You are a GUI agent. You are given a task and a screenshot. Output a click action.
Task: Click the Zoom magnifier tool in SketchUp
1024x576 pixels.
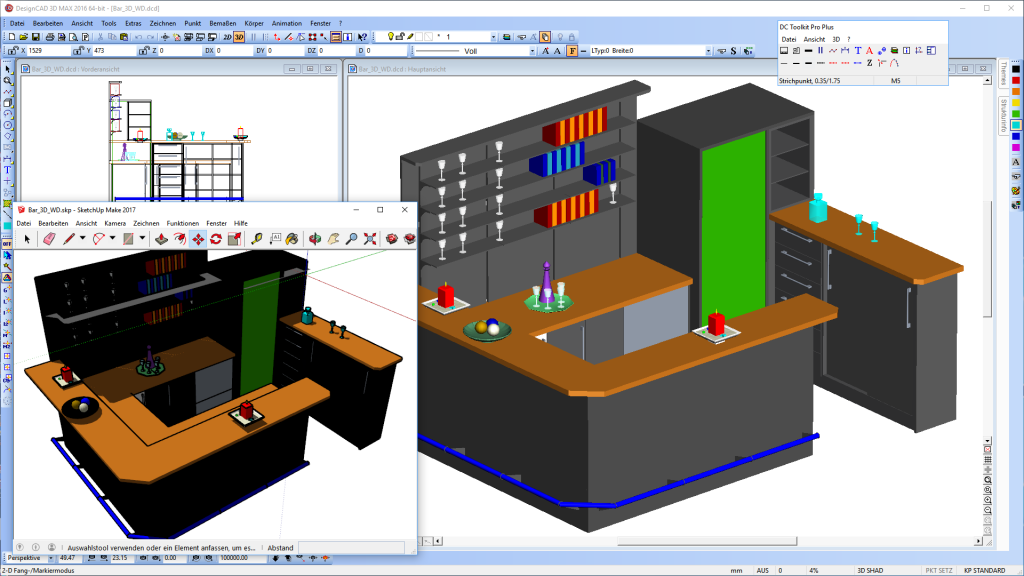(x=351, y=239)
